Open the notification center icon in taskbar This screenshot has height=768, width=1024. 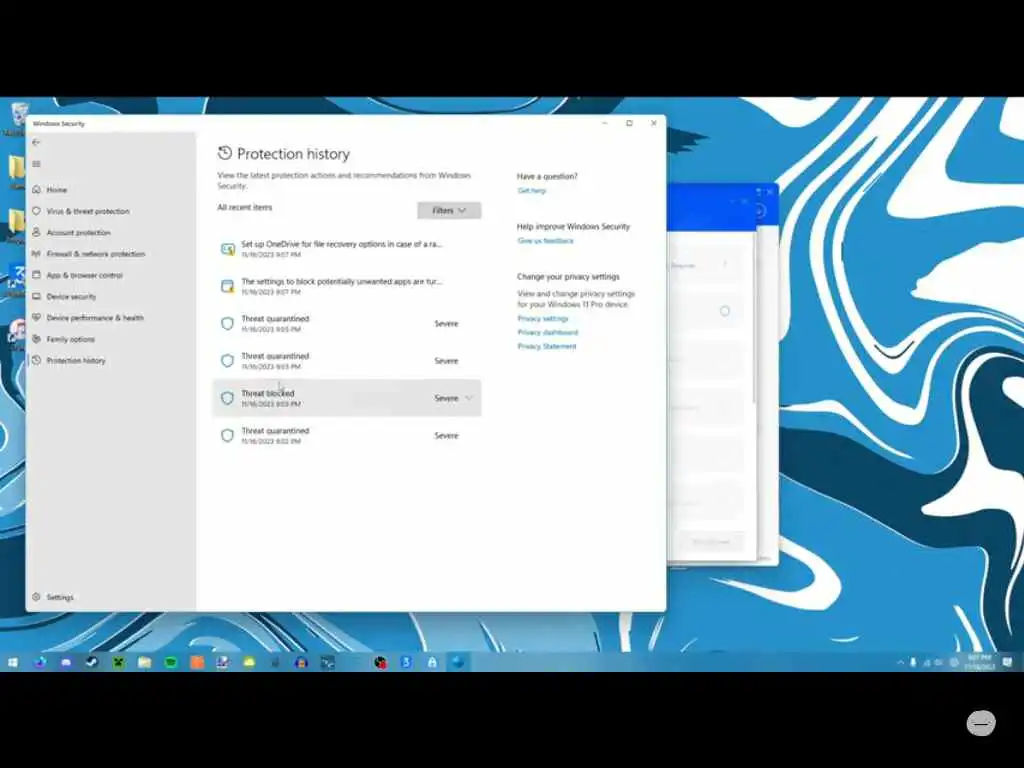click(x=1008, y=662)
